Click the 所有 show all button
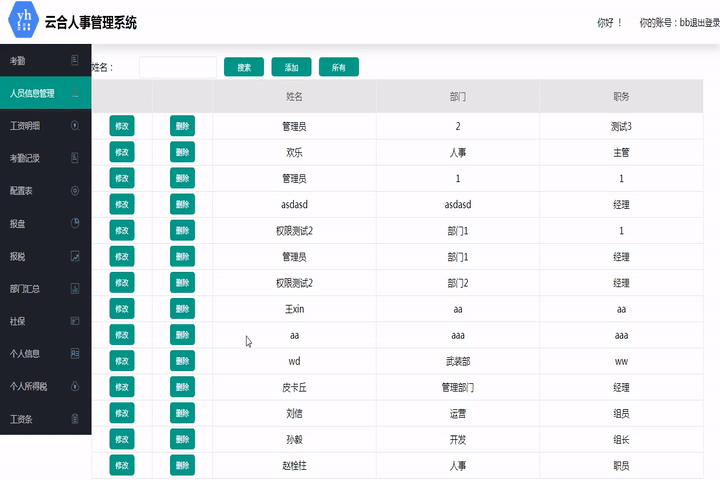 [x=338, y=67]
